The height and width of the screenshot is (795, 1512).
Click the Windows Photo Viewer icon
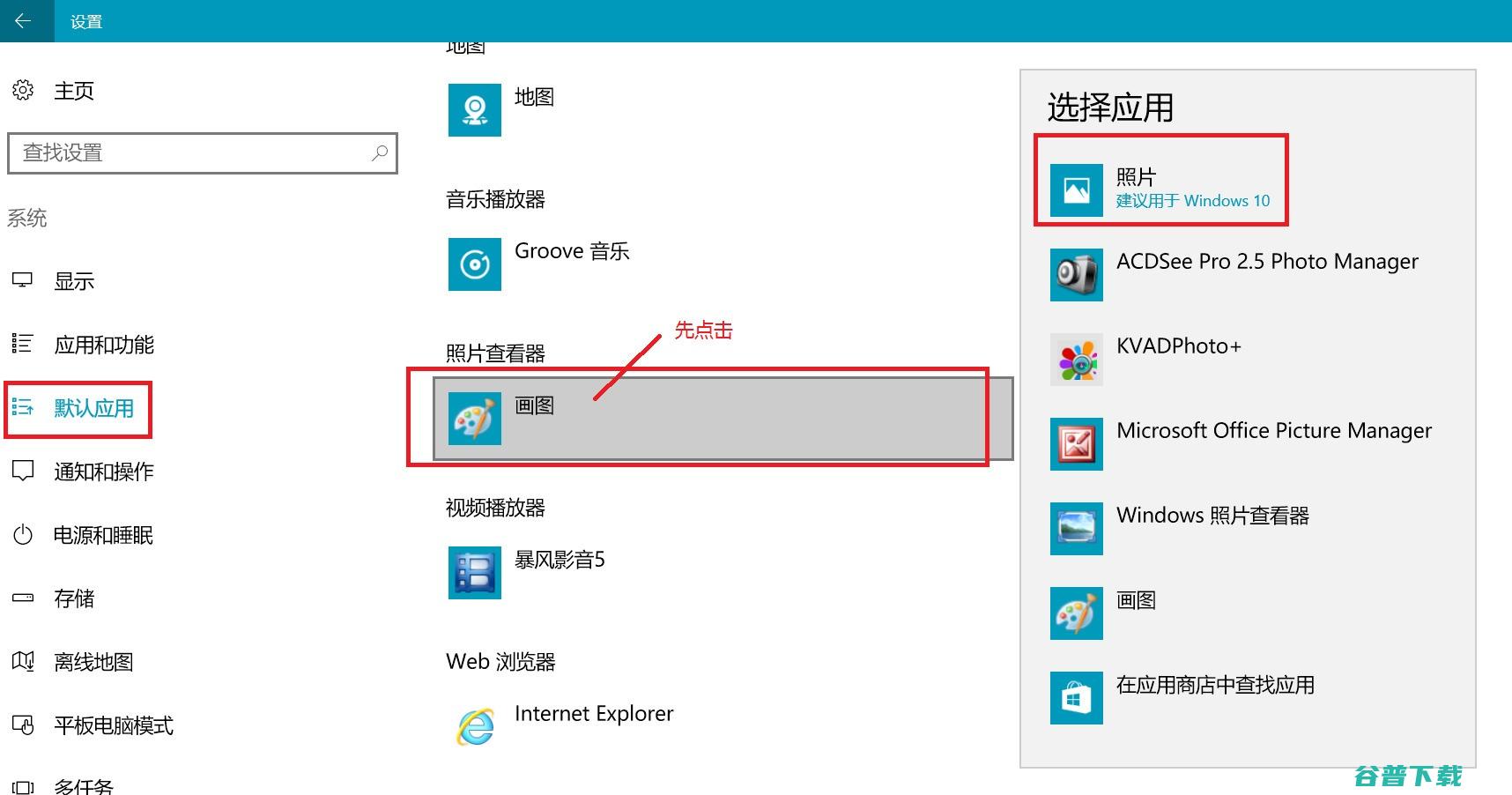point(1077,529)
